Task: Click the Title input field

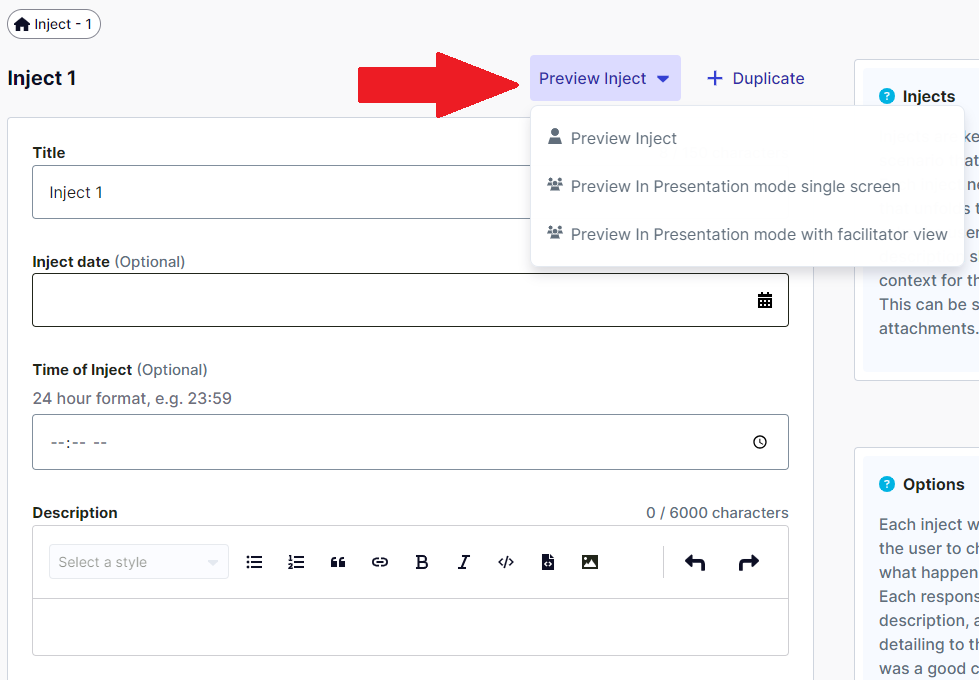Action: tap(280, 192)
